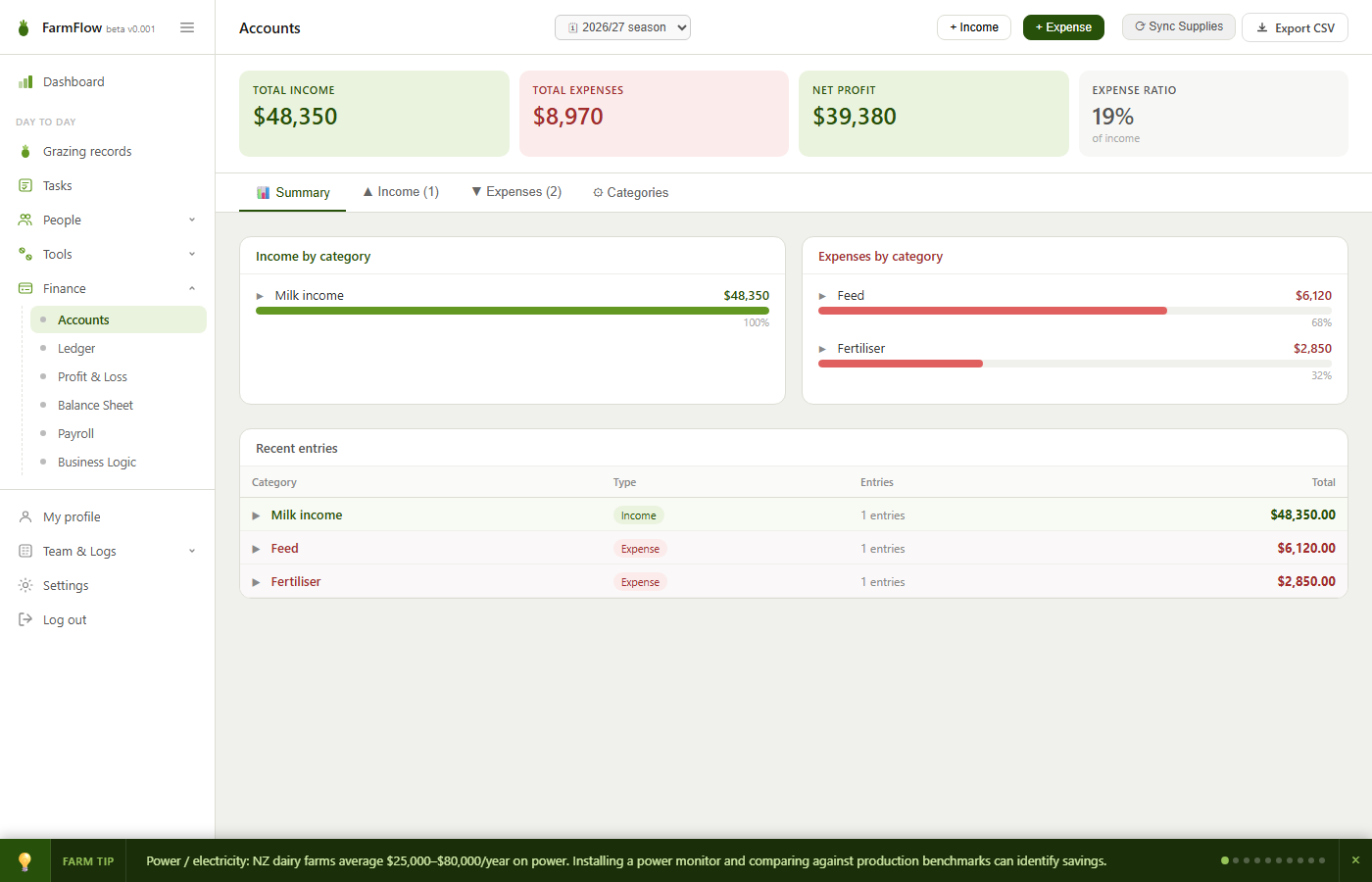Viewport: 1372px width, 882px height.
Task: Click the Milk income progress bar
Action: 513,311
